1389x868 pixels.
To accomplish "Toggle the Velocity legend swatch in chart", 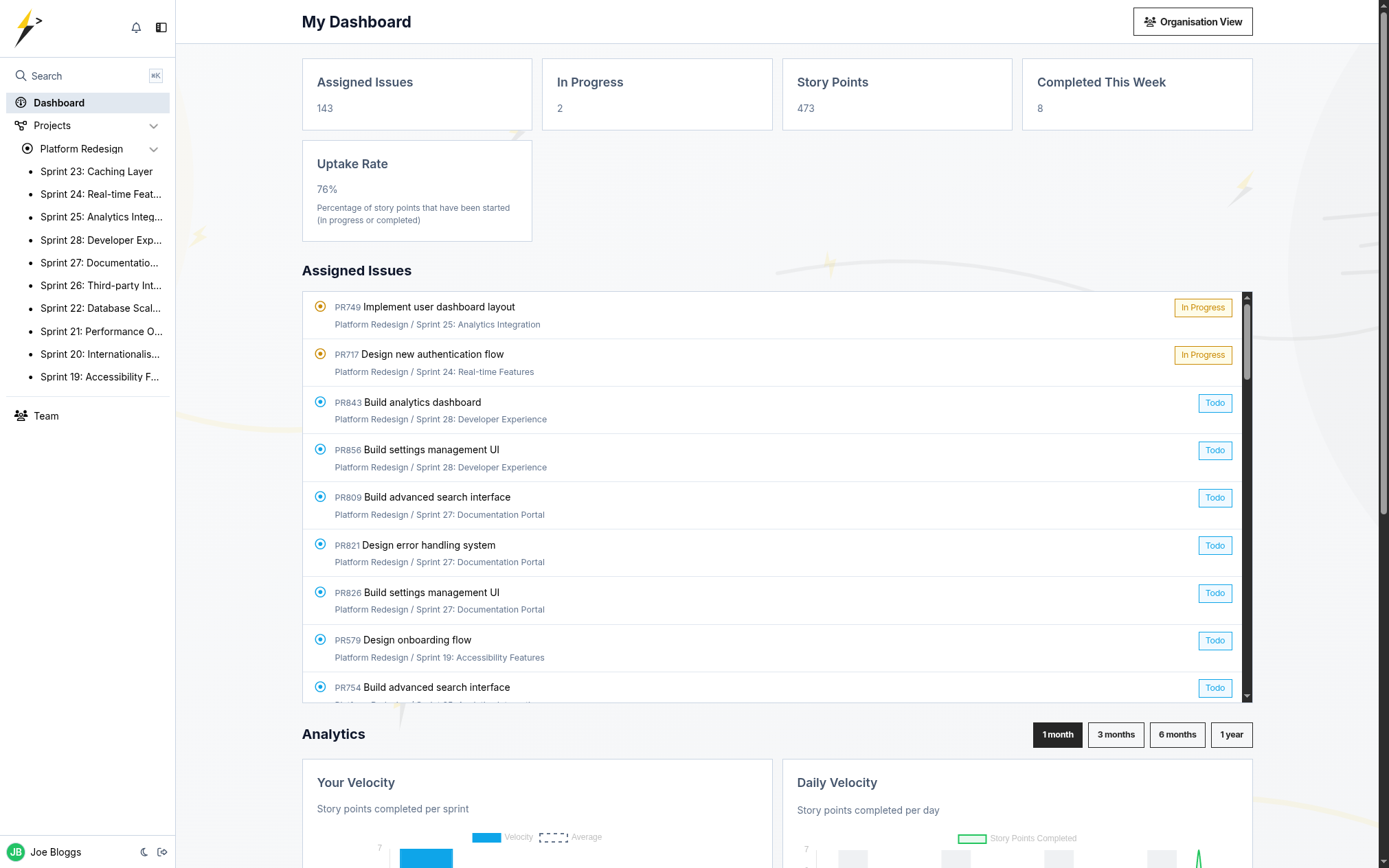I will point(486,837).
